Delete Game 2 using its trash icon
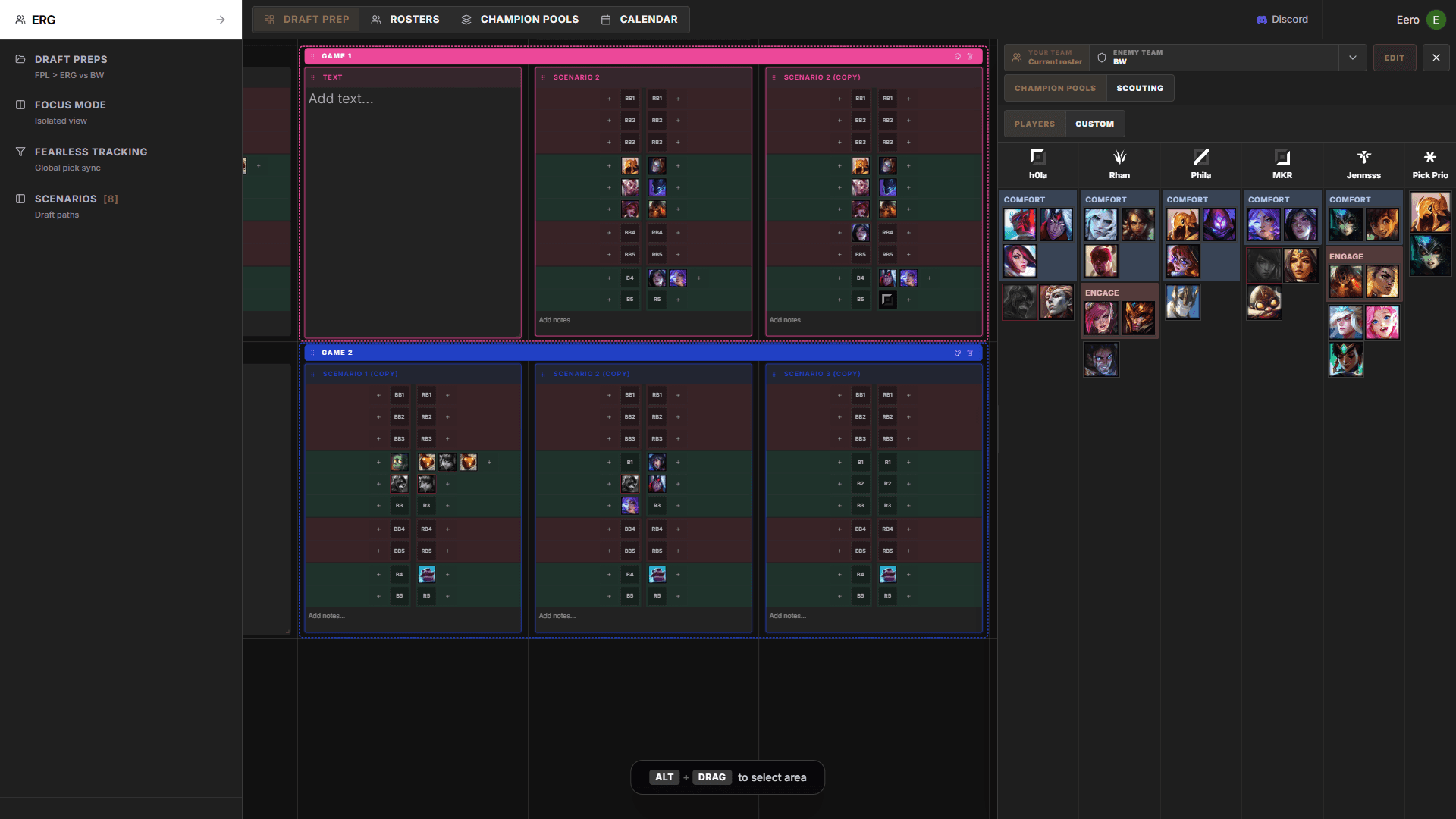The height and width of the screenshot is (819, 1456). pyautogui.click(x=969, y=353)
